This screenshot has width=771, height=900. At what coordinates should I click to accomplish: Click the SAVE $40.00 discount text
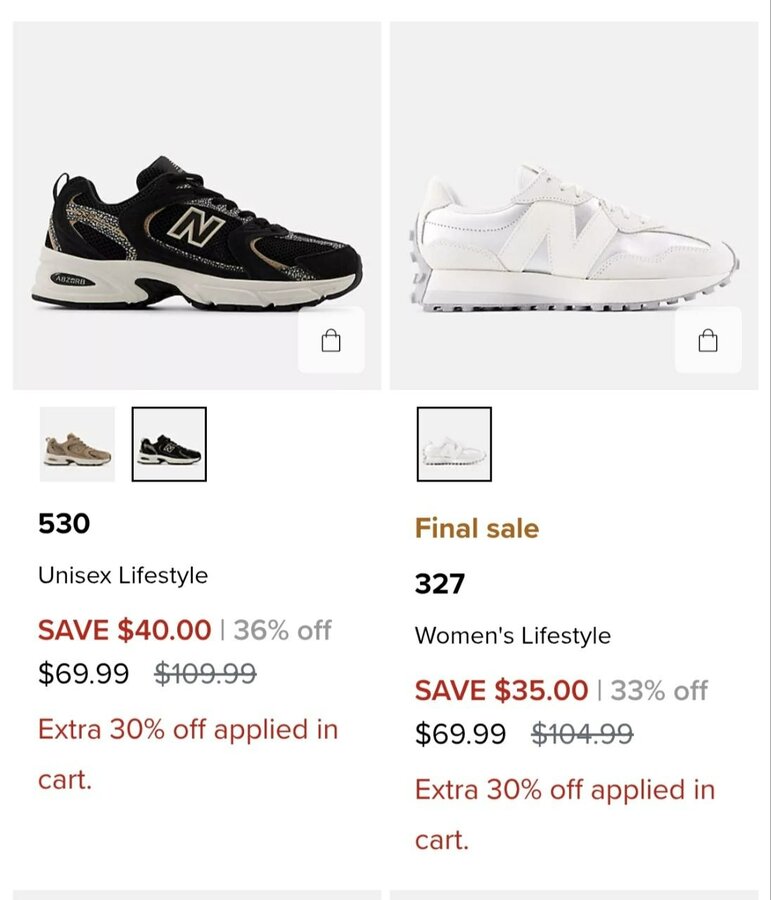coord(124,630)
